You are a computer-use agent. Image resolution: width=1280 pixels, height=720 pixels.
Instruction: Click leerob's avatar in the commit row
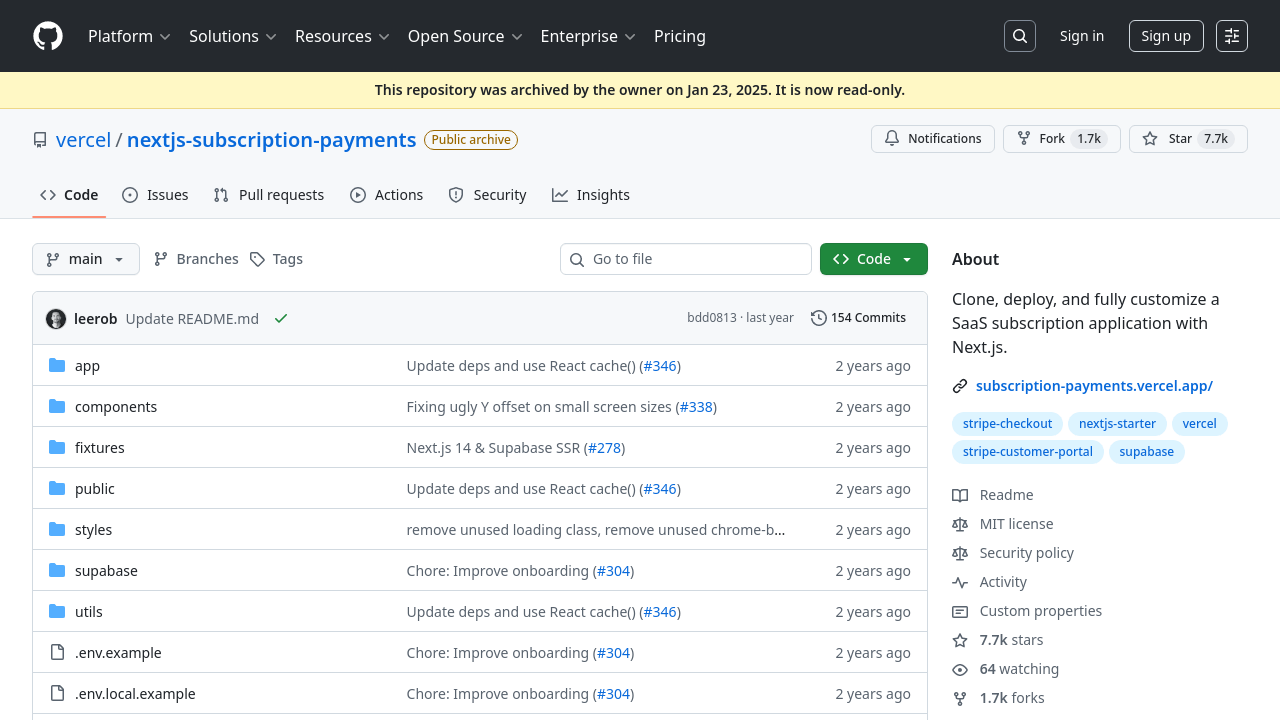tap(56, 318)
